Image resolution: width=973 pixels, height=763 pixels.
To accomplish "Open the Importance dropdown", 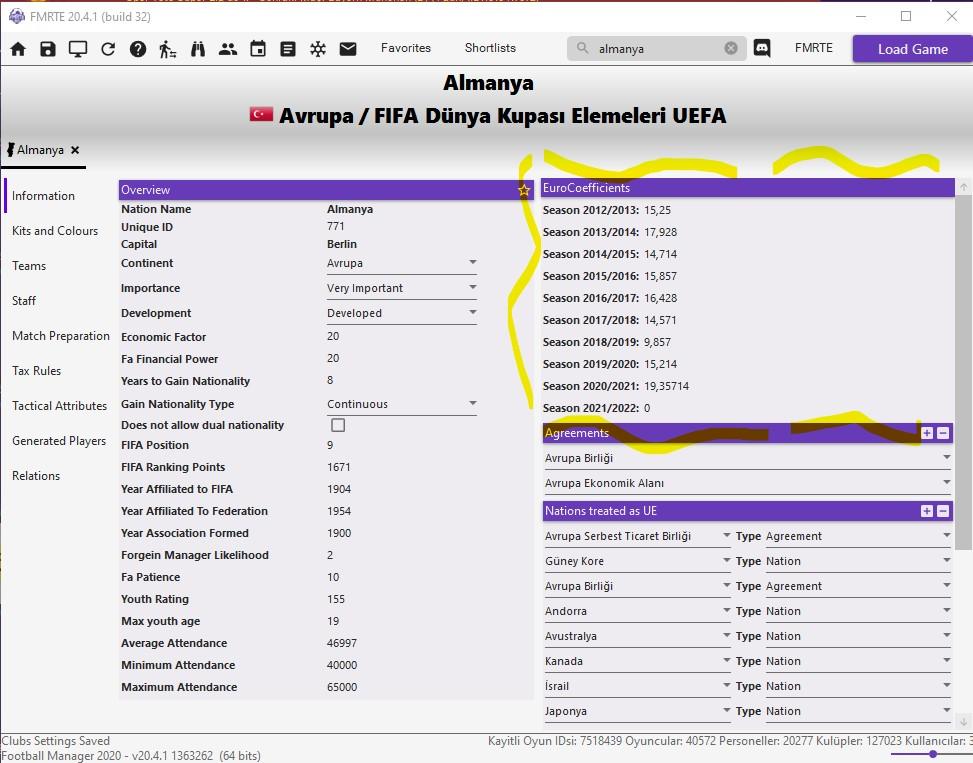I will (x=401, y=288).
